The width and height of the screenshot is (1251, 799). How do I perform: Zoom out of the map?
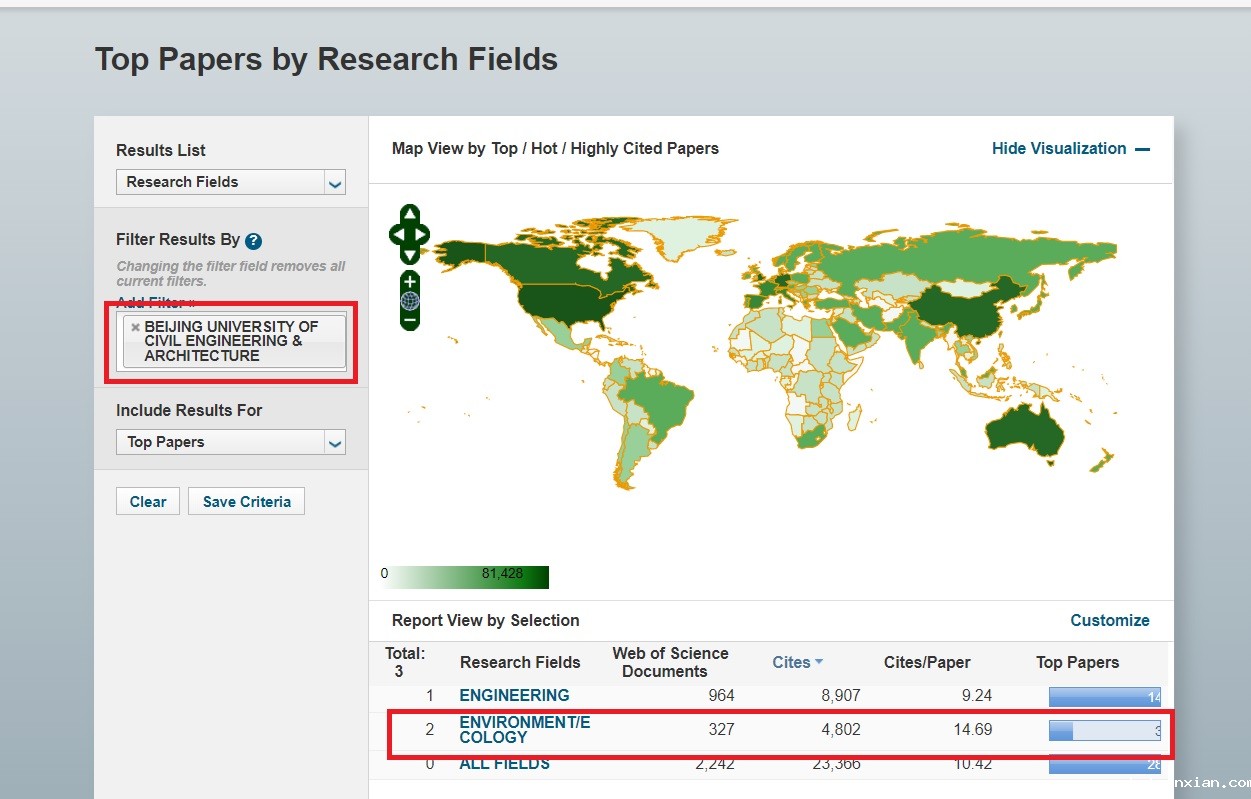tap(409, 320)
